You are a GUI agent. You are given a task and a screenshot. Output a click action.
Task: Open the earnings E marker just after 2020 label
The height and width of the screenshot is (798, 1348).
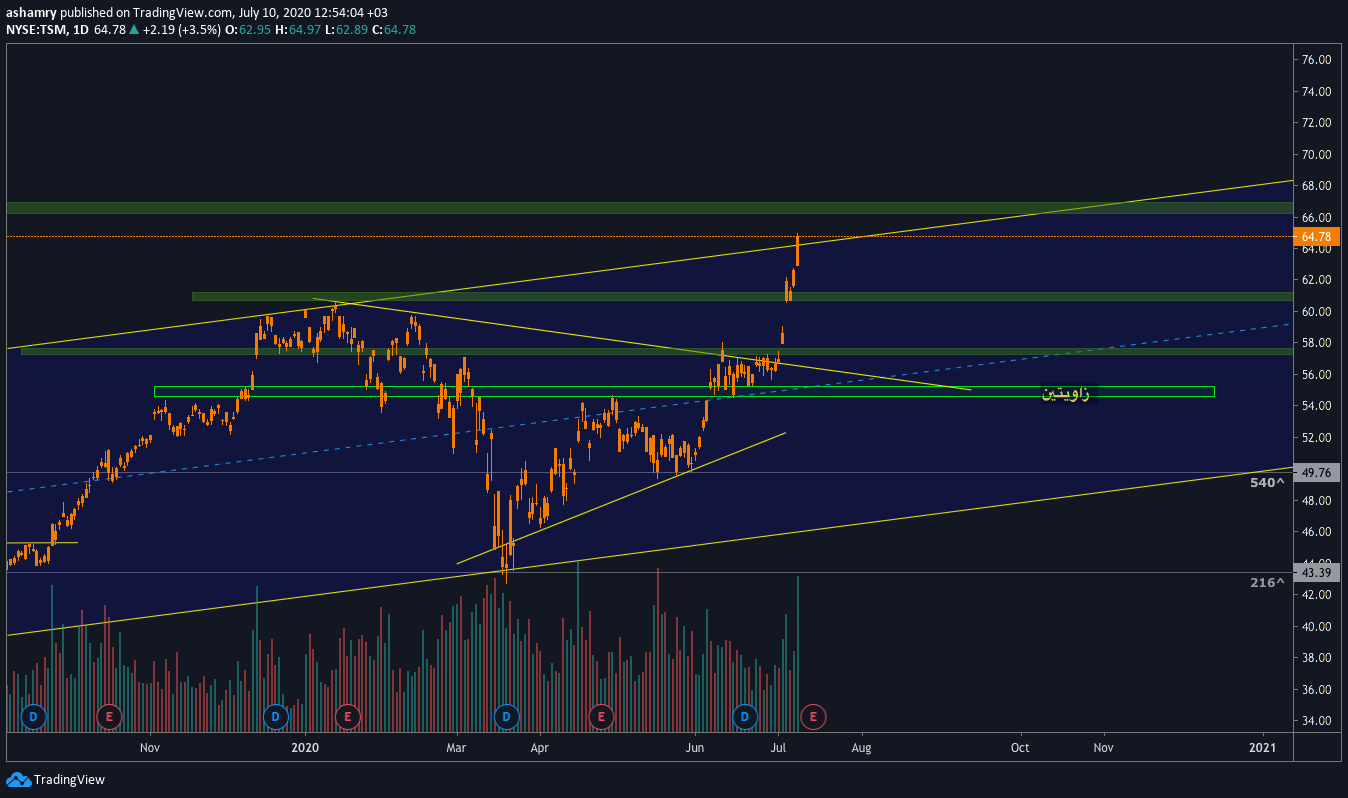pos(347,716)
